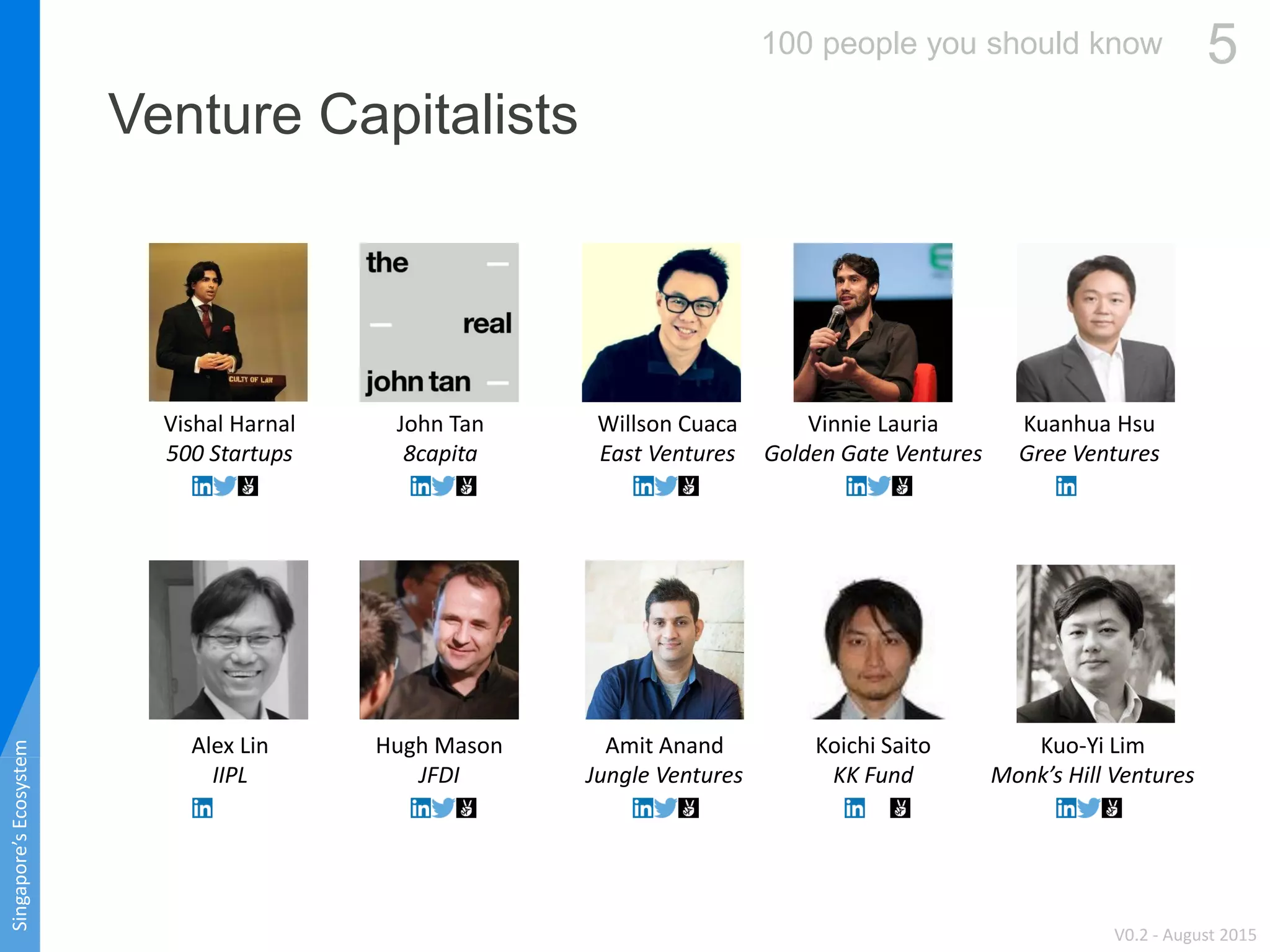Viewport: 1270px width, 952px height.
Task: Click Hugh Mason's Twitter icon
Action: [x=443, y=808]
